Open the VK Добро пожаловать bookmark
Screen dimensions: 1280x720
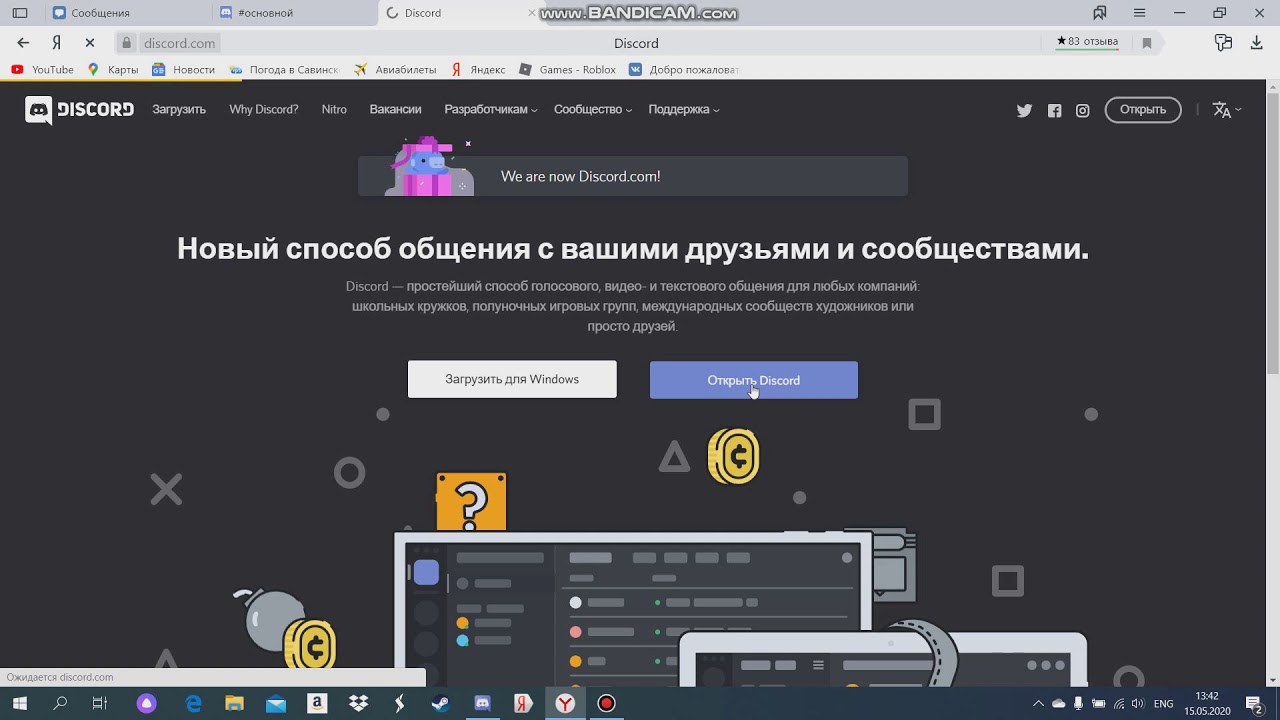684,70
